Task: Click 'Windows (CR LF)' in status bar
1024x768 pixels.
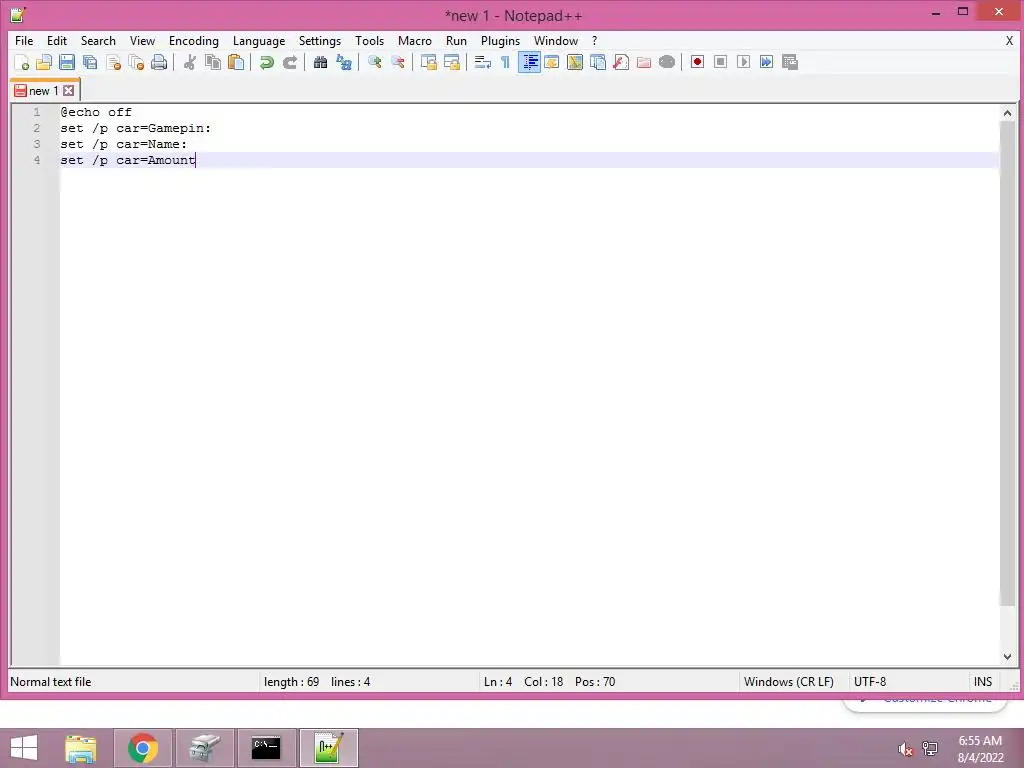Action: (788, 682)
